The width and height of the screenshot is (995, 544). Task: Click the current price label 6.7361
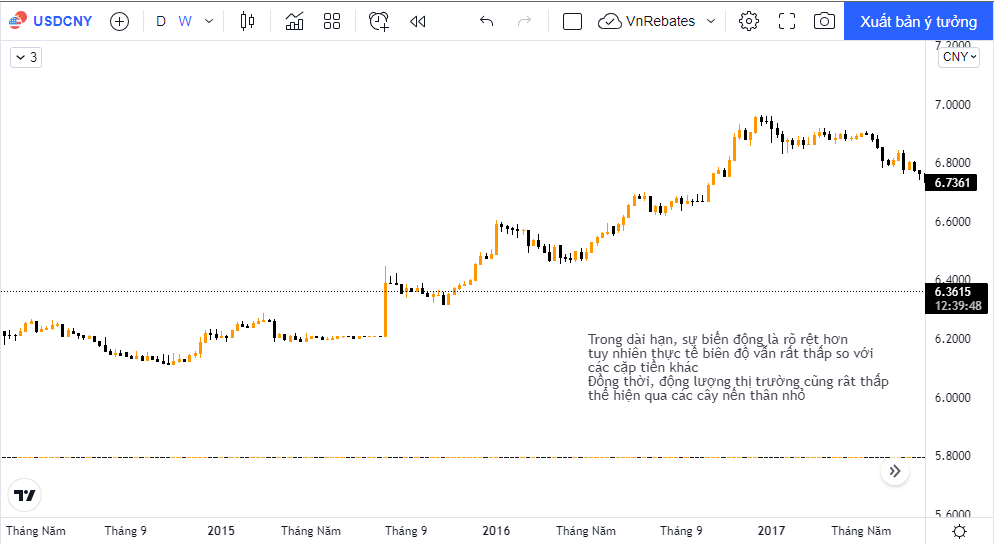[952, 183]
